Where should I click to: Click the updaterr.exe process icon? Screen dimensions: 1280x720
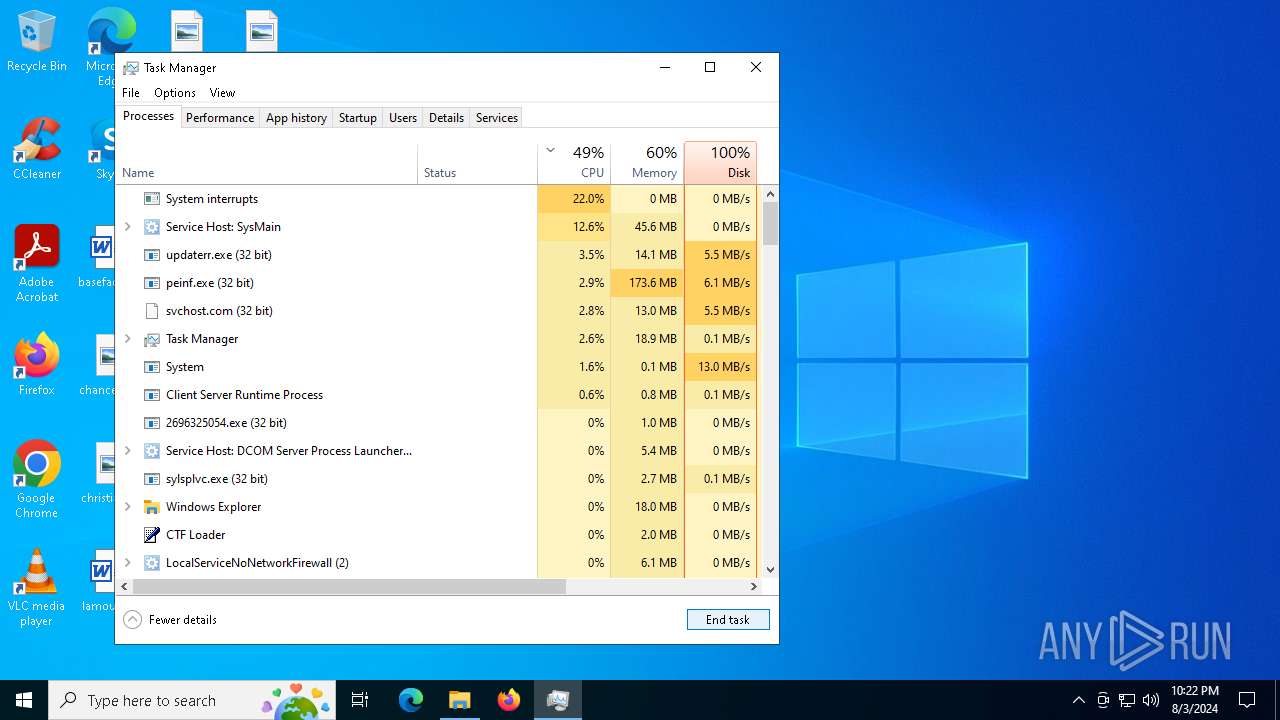pyautogui.click(x=152, y=255)
